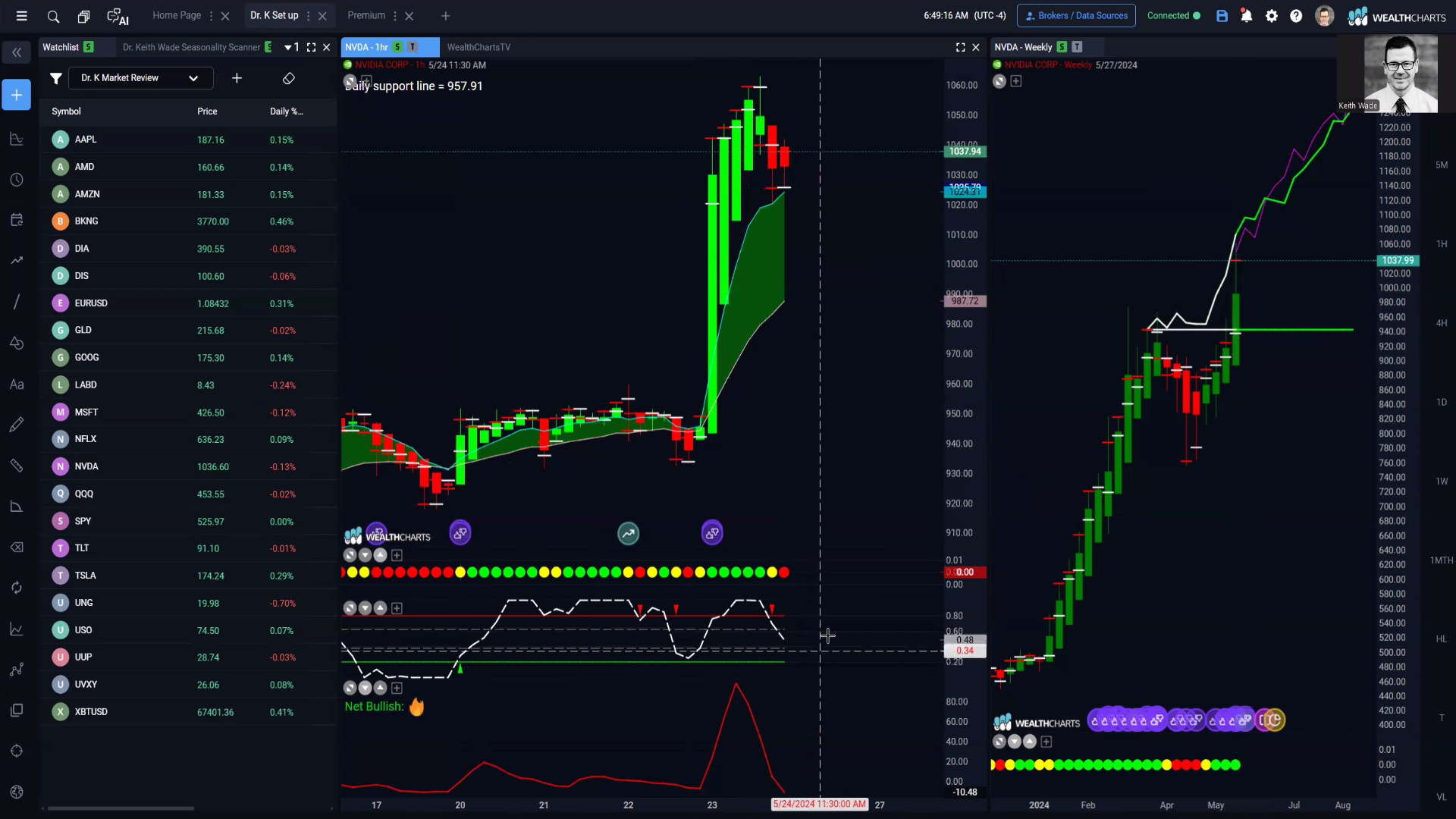Image resolution: width=1456 pixels, height=819 pixels.
Task: Click the watchlist filter funnel icon
Action: [55, 78]
